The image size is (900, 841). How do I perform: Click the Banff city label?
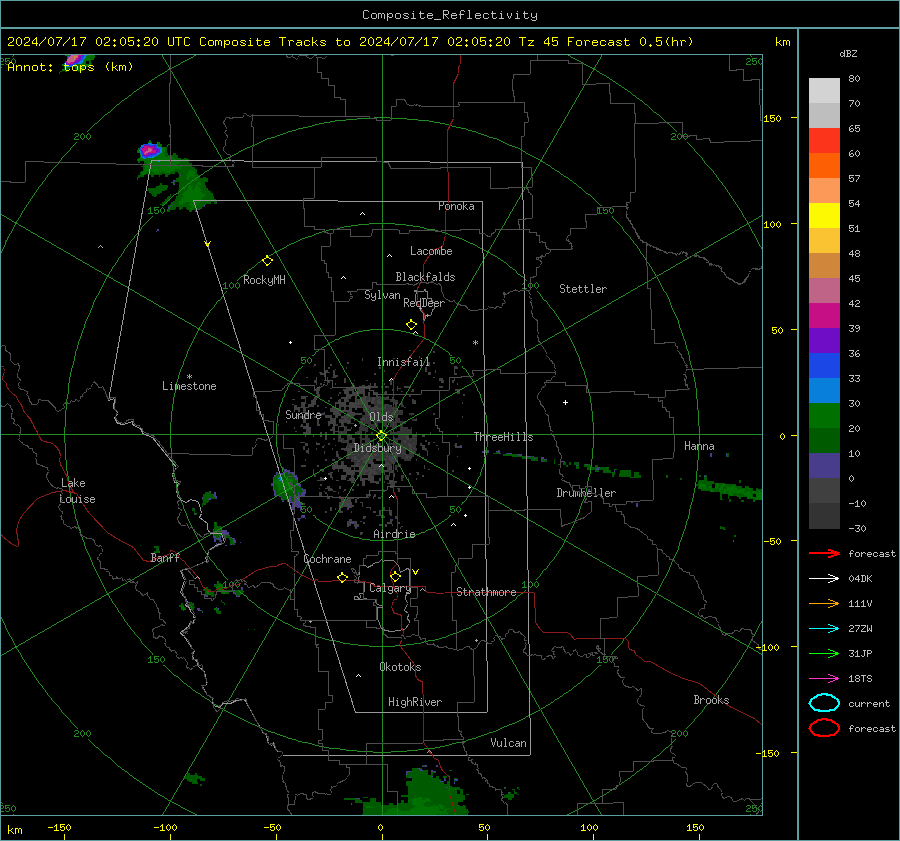(x=165, y=557)
